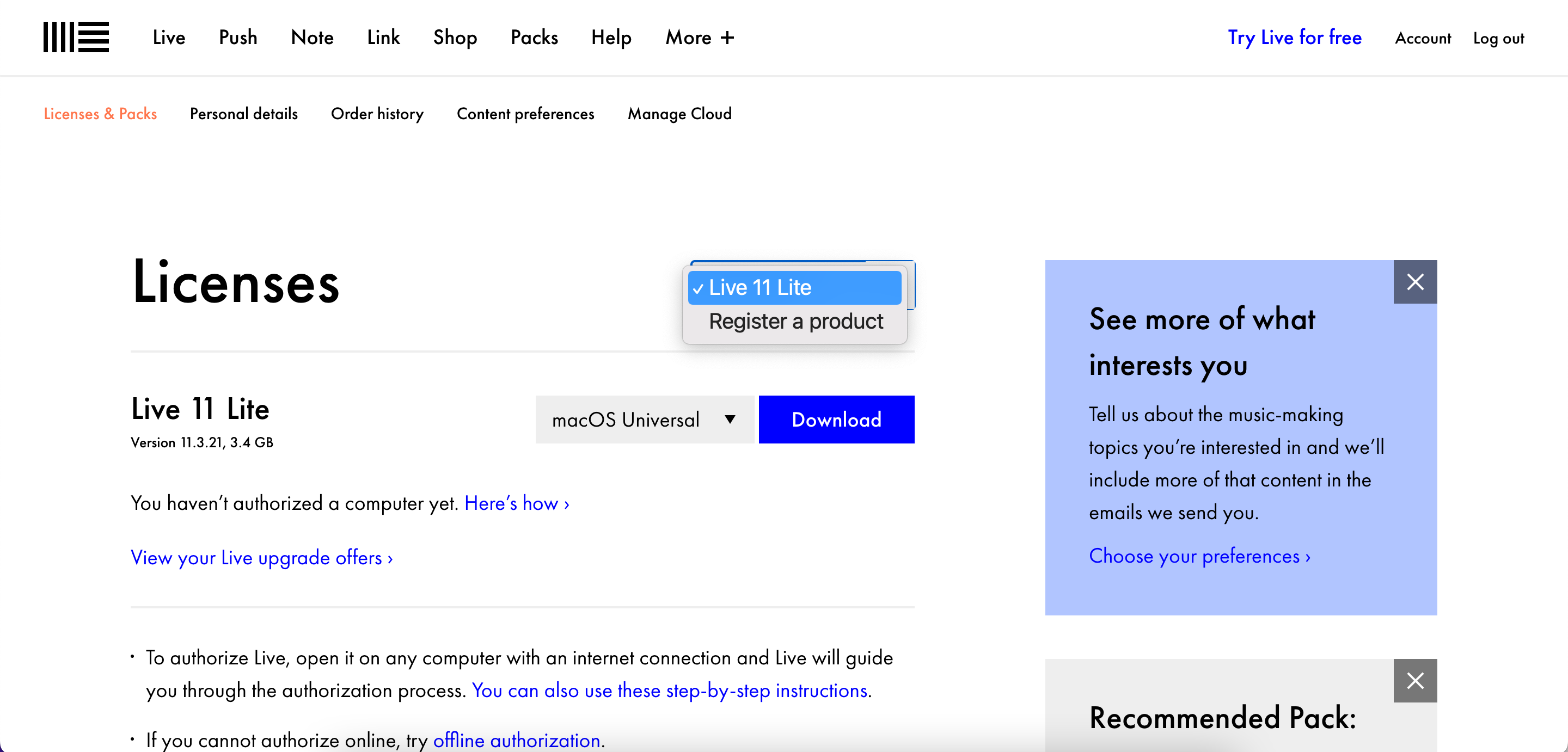The width and height of the screenshot is (1568, 752).
Task: Open the Help menu item
Action: (x=611, y=38)
